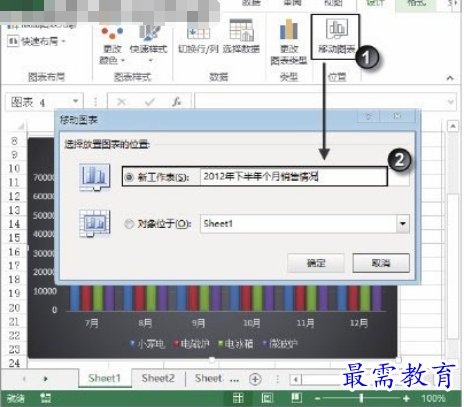Image resolution: width=464 pixels, height=407 pixels.
Task: Click the macro record icon in status bar
Action: pyautogui.click(x=46, y=398)
